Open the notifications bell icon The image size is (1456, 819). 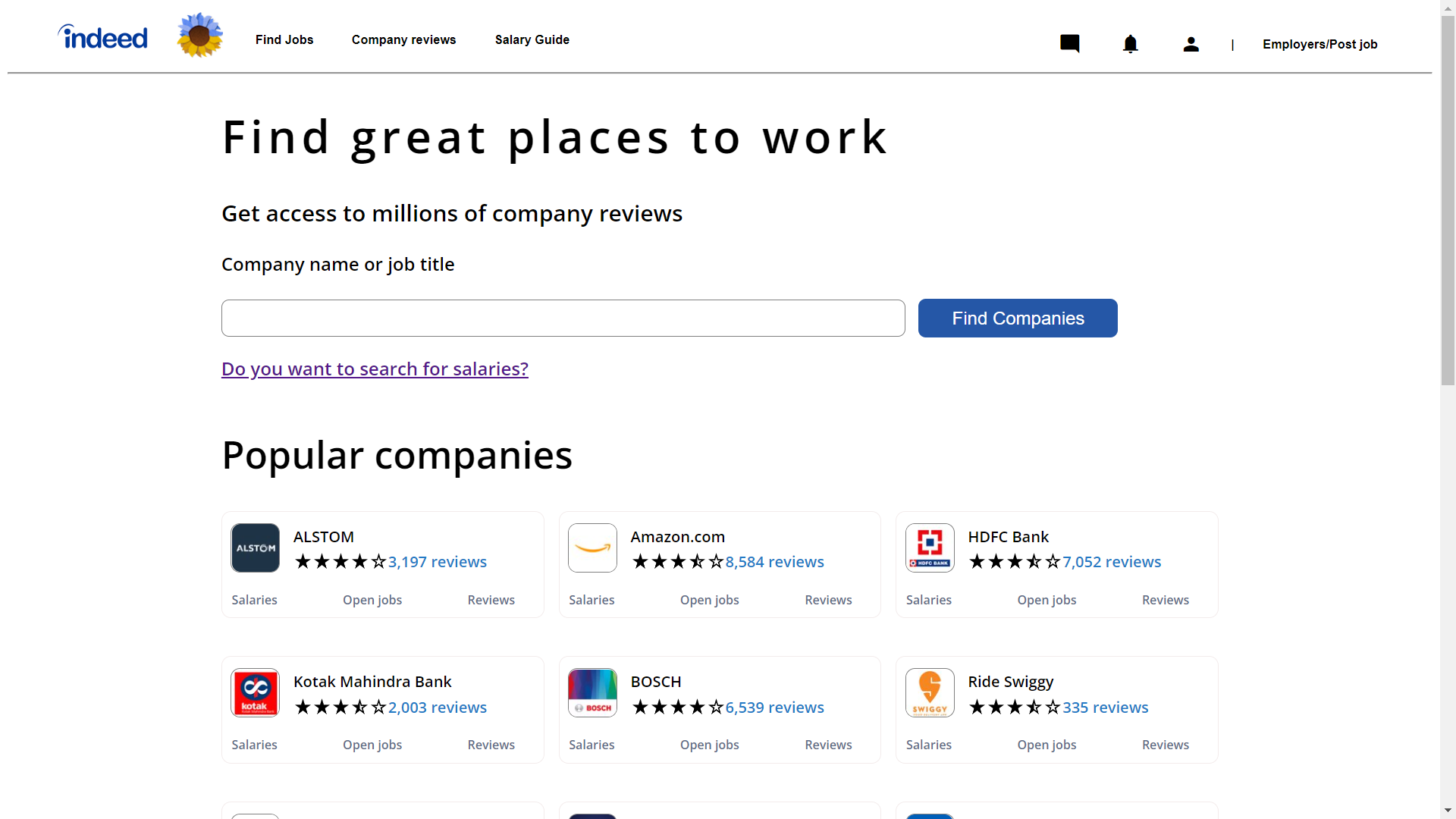coord(1130,44)
